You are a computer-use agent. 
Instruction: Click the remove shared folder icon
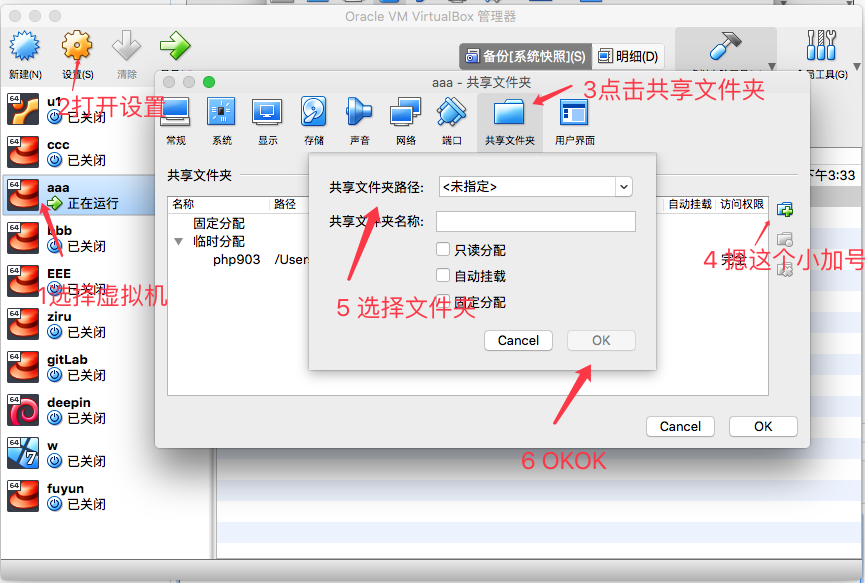click(784, 269)
